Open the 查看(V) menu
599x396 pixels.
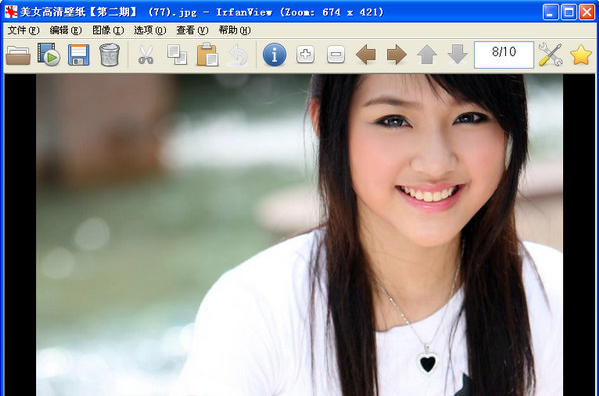pos(192,30)
